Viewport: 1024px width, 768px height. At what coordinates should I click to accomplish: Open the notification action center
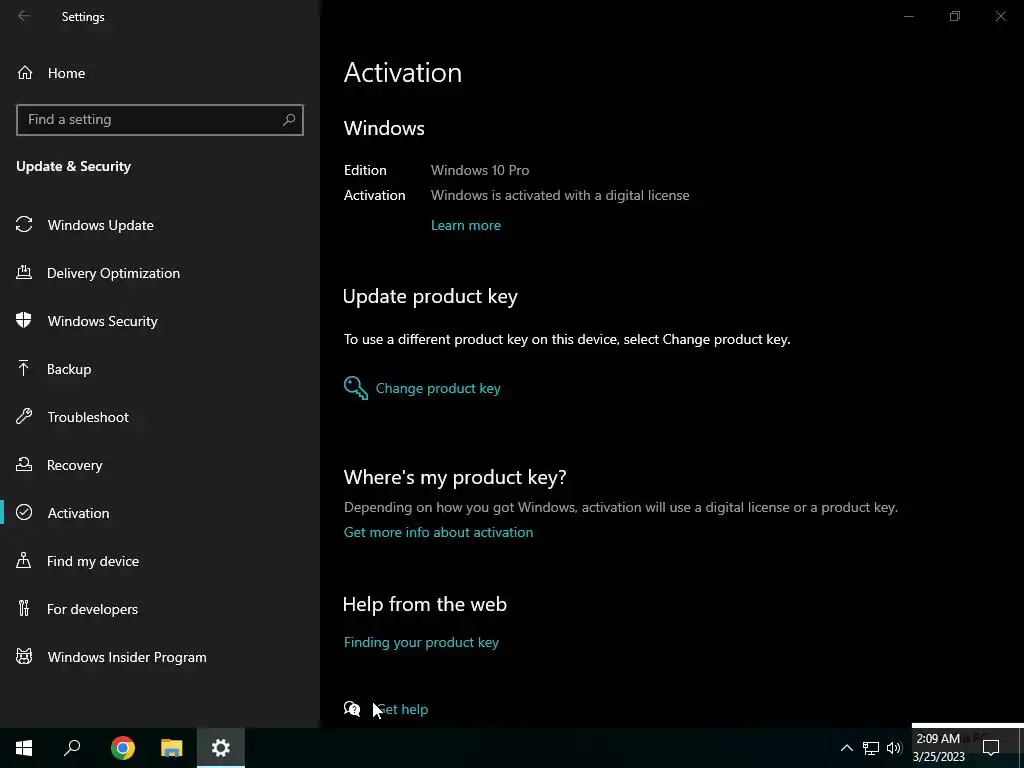click(x=991, y=748)
